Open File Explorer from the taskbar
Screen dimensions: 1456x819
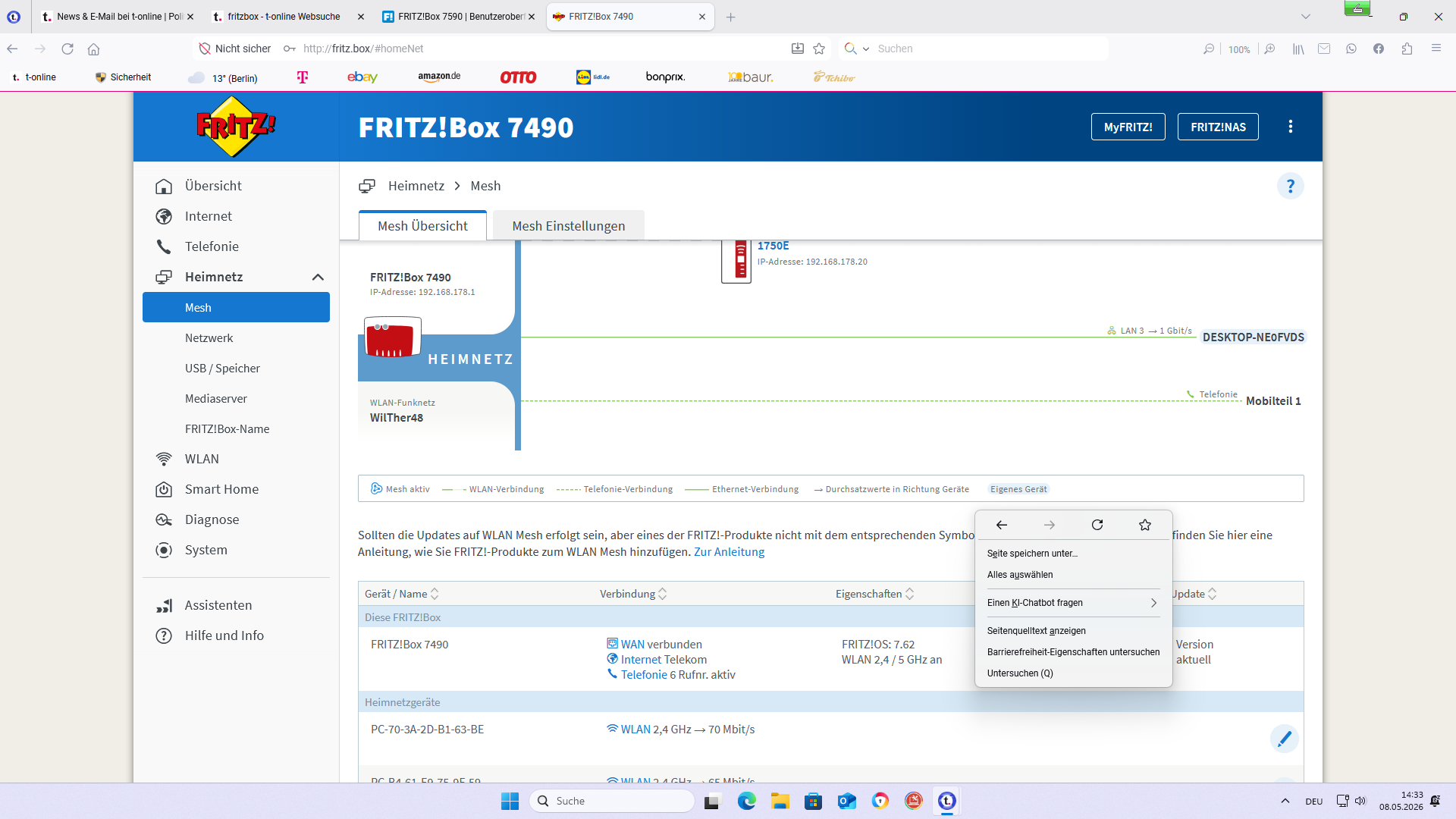pyautogui.click(x=780, y=801)
